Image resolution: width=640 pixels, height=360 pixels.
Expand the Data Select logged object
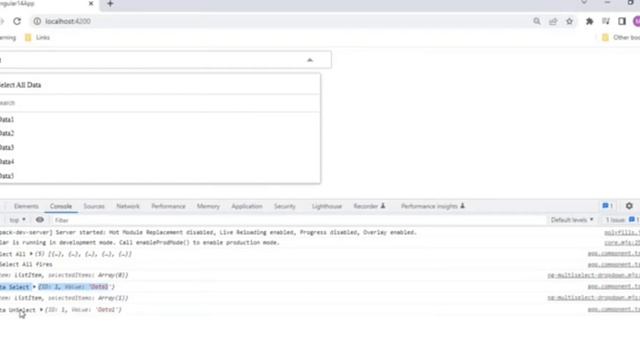click(x=34, y=287)
